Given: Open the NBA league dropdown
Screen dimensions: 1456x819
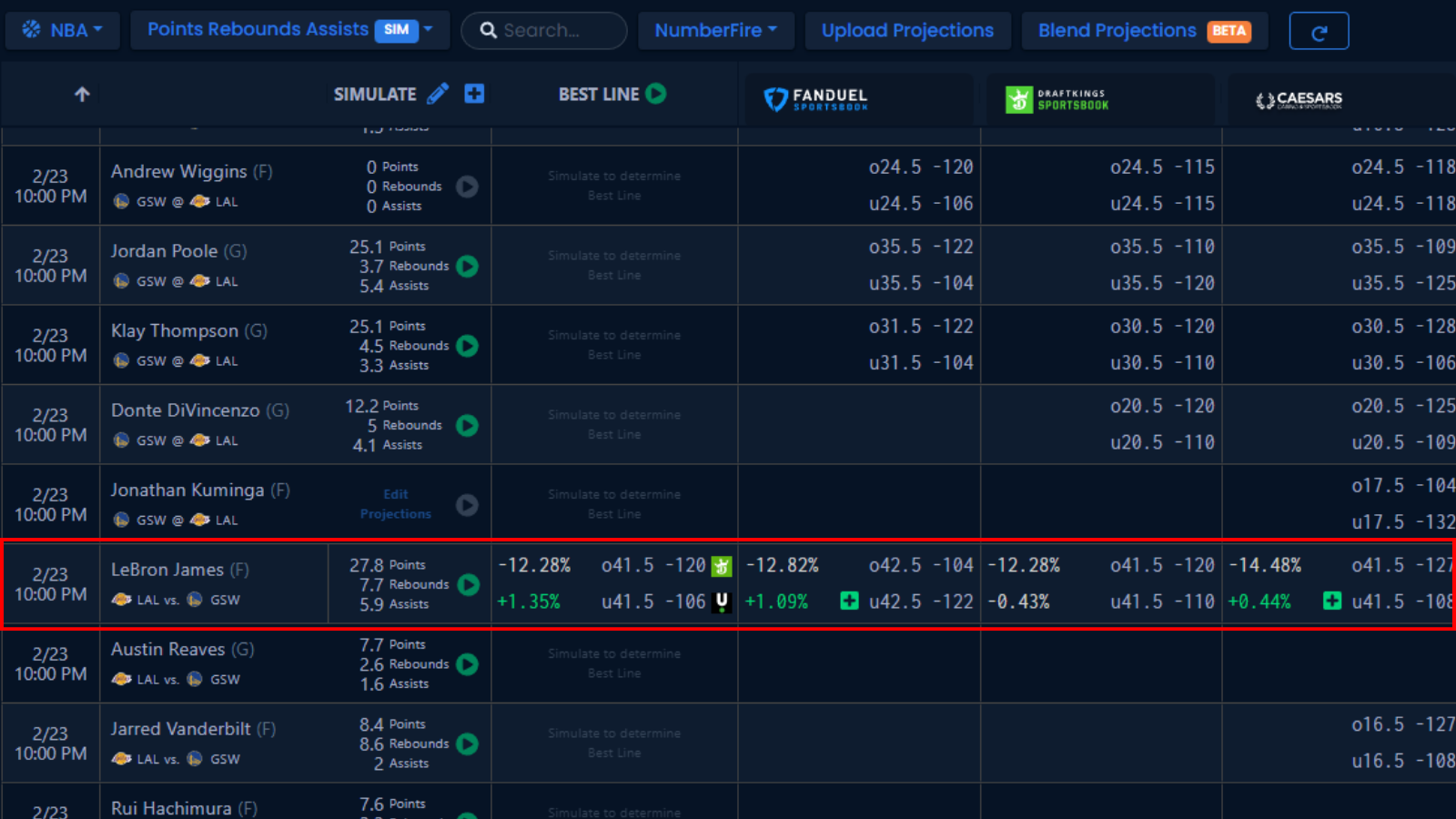Looking at the screenshot, I should tap(62, 30).
